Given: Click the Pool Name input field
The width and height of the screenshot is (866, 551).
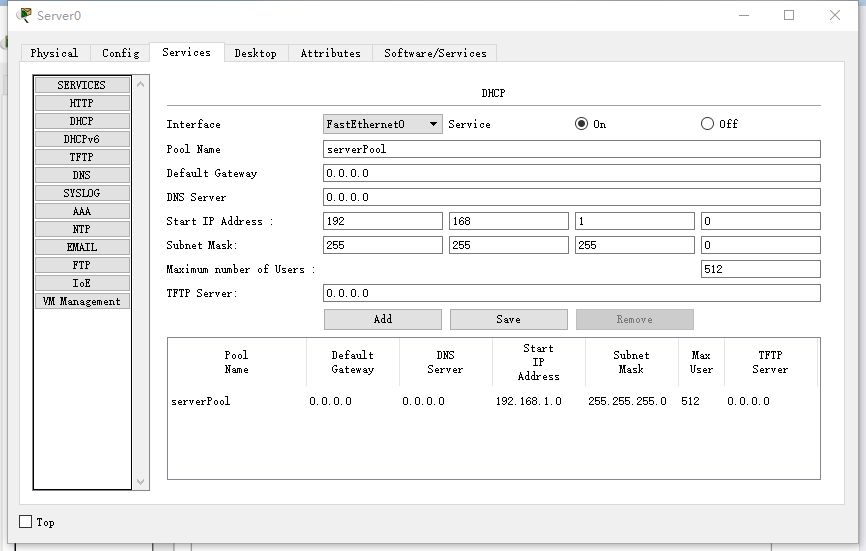Looking at the screenshot, I should click(571, 149).
